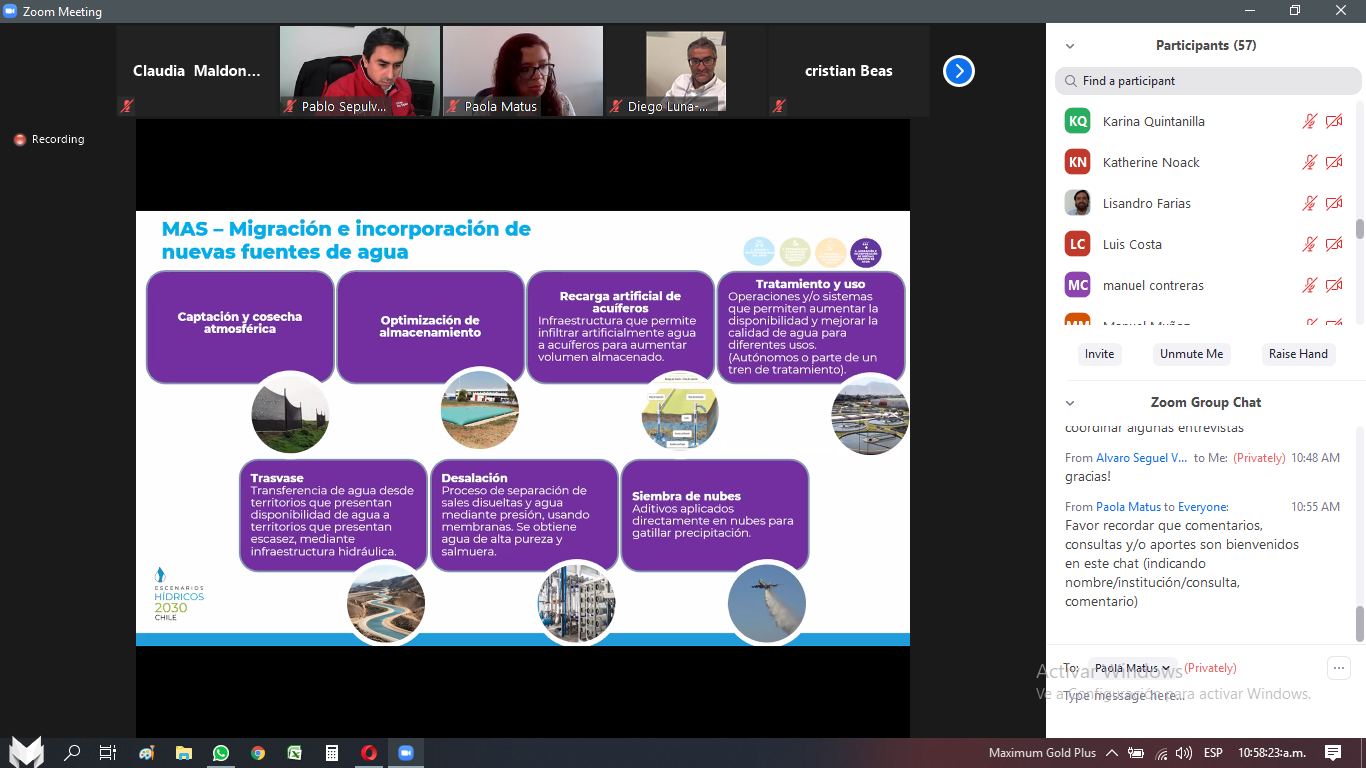Click Karina Quintanilla's muted microphone icon
This screenshot has width=1366, height=768.
tap(1310, 121)
